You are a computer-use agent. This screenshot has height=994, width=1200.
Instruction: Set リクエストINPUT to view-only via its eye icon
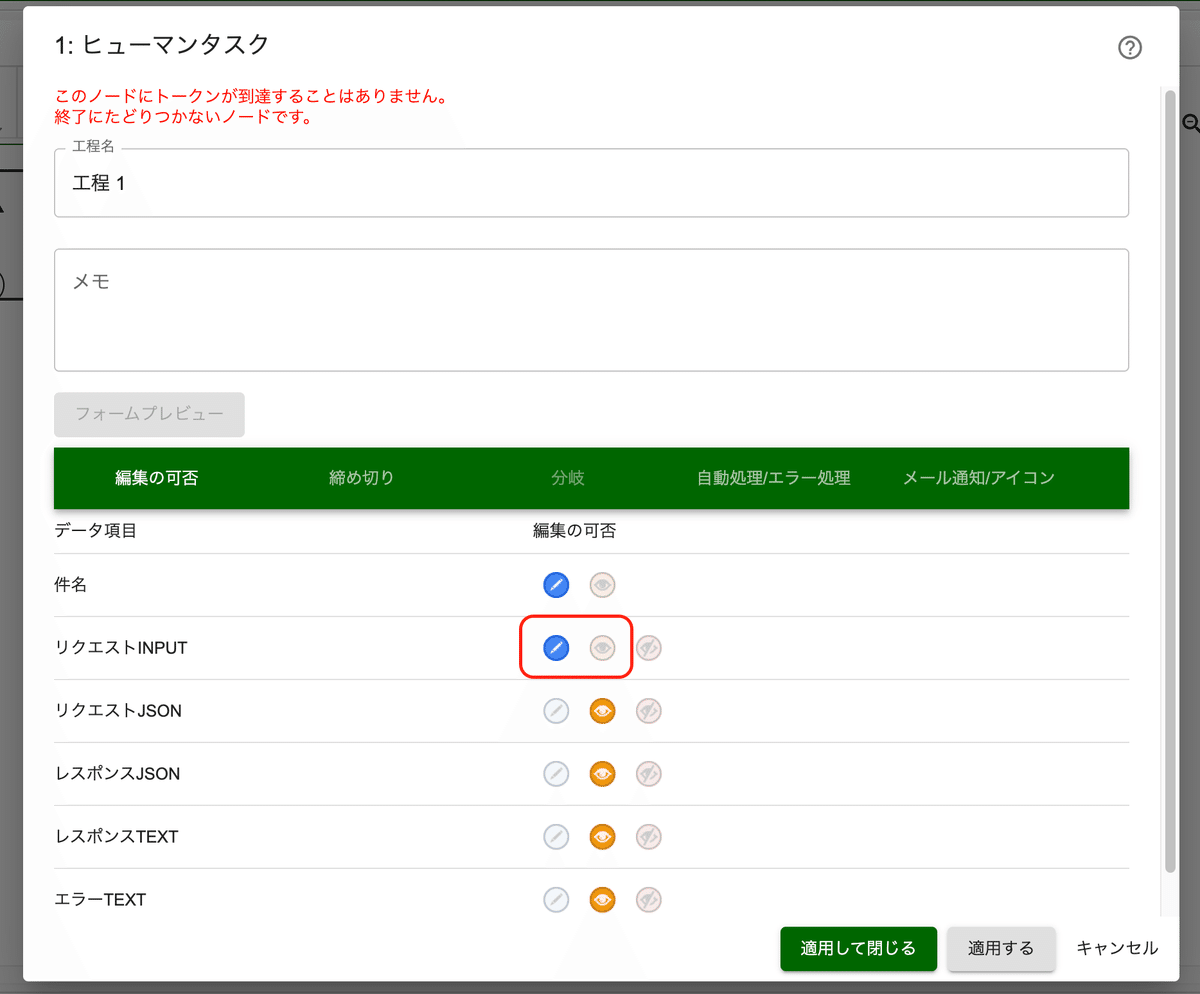[x=602, y=648]
